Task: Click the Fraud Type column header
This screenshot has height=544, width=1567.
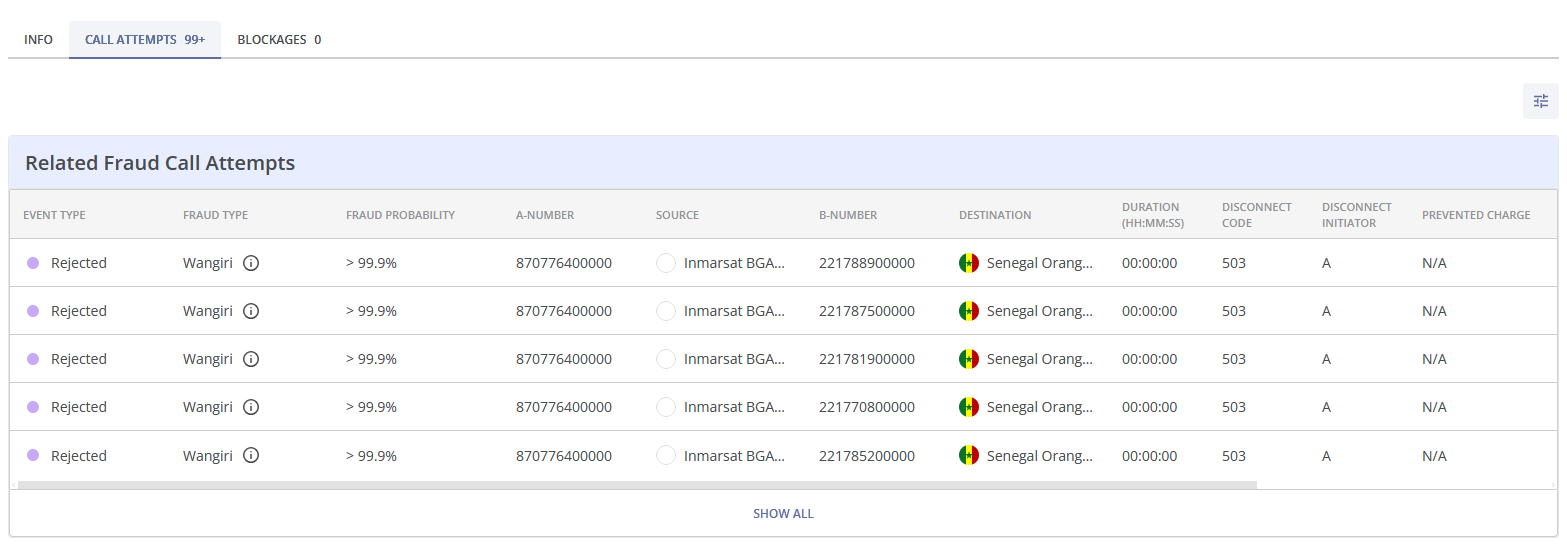Action: [215, 215]
